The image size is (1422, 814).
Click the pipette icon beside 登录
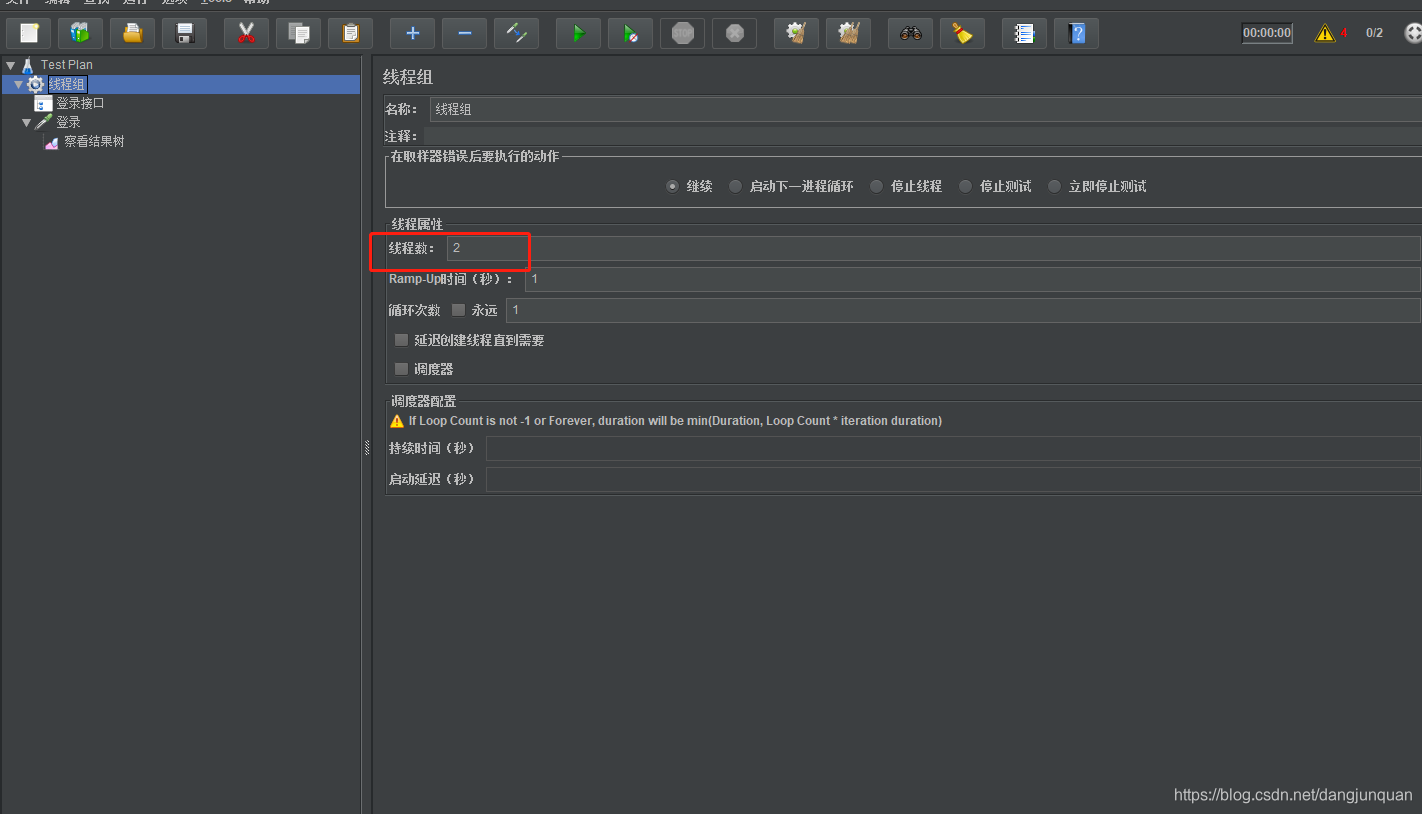44,122
